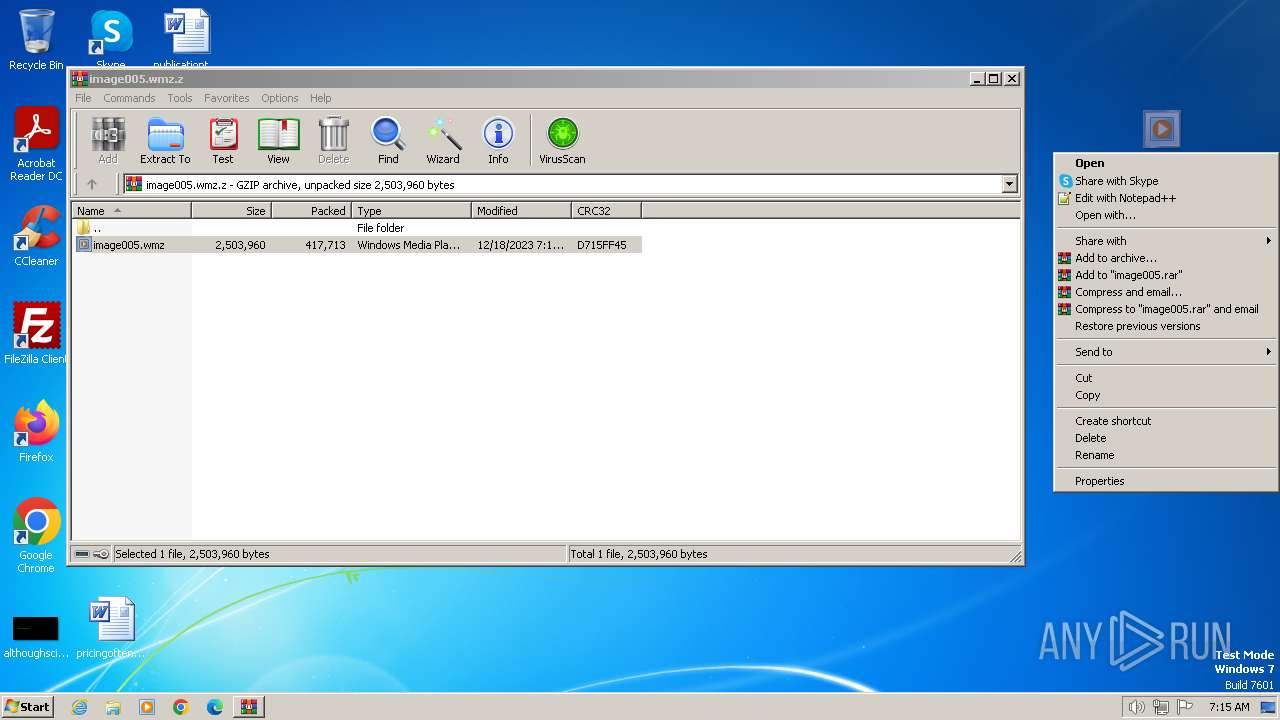Open Windows Explorer folder taskbar icon

coord(113,707)
